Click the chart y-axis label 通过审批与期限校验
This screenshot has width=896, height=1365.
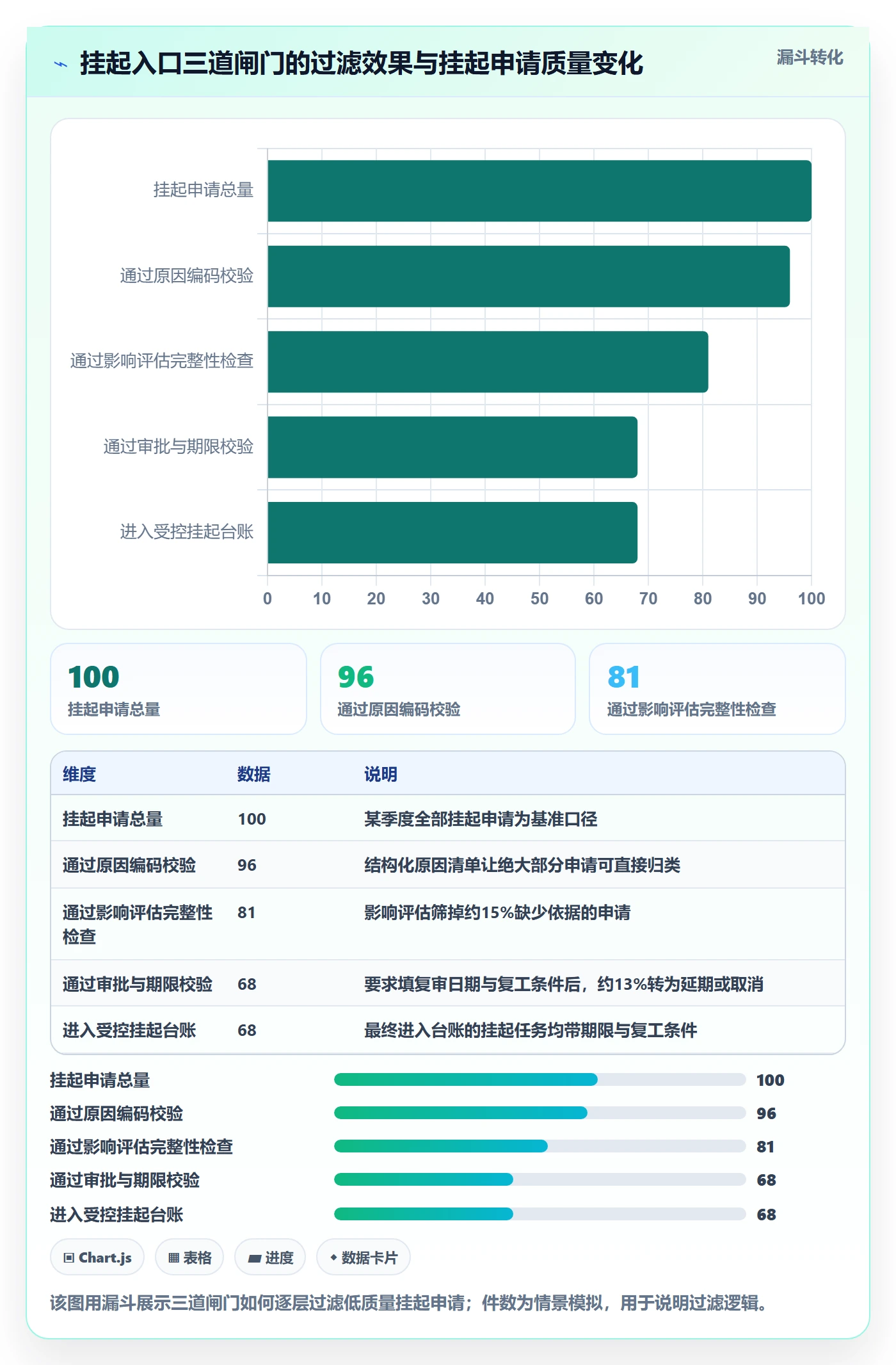[x=179, y=447]
